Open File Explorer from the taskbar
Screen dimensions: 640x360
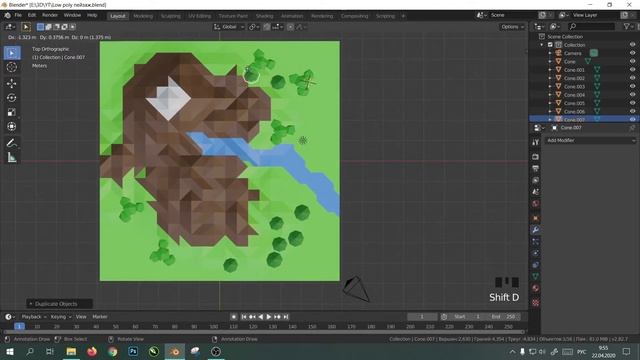[71, 351]
